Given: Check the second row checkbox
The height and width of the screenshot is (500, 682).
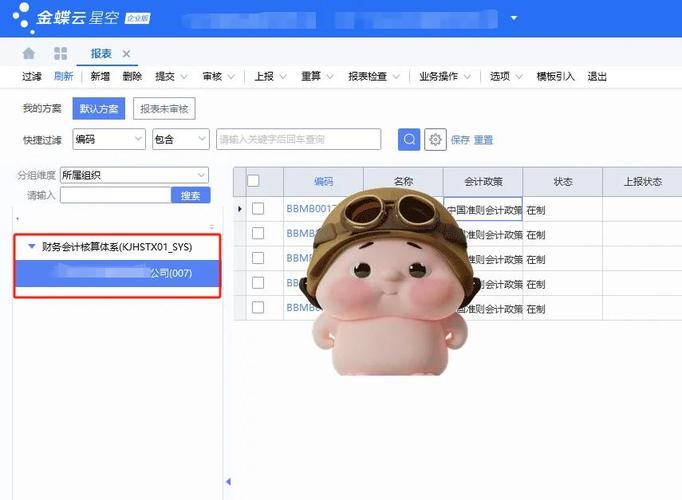Looking at the screenshot, I should (258, 233).
